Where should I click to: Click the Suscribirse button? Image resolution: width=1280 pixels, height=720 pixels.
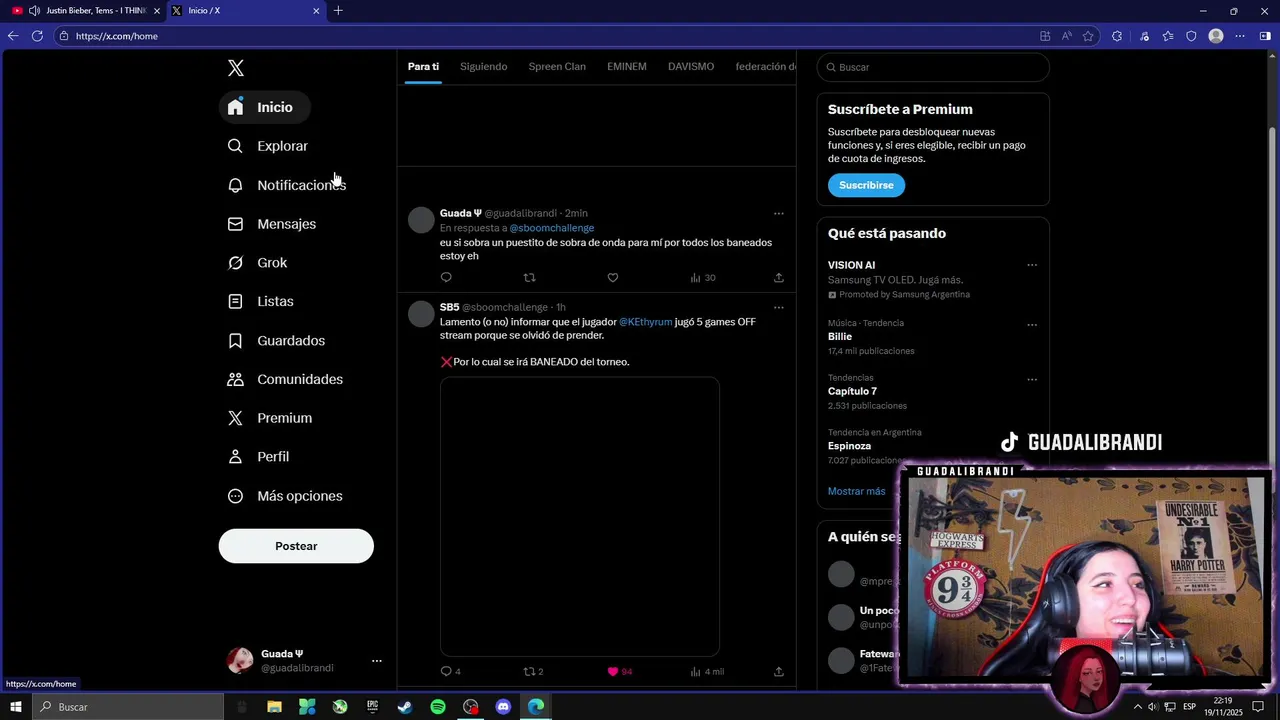click(x=866, y=185)
